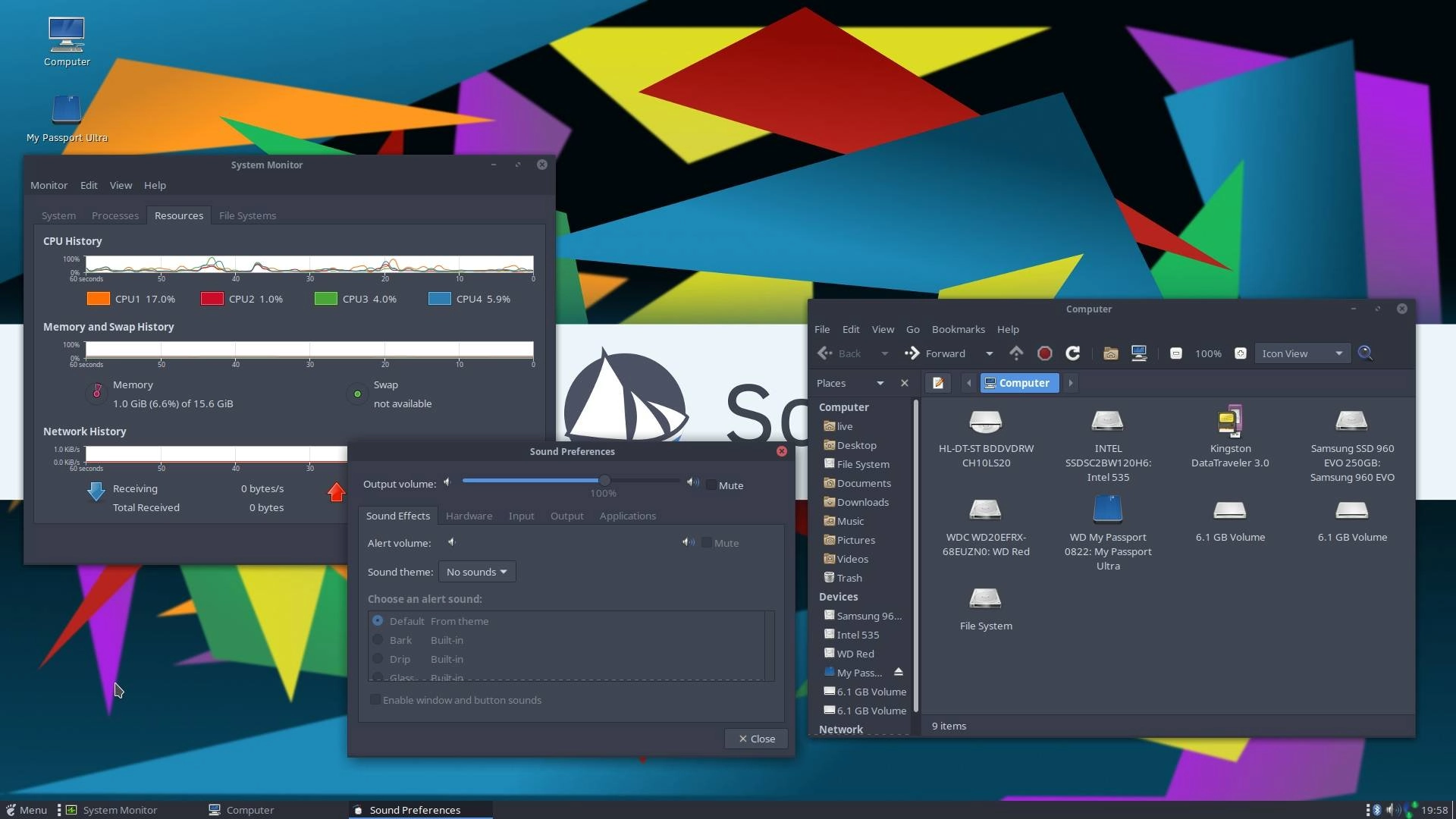Open the Bluetooth tray icon

(x=1376, y=810)
